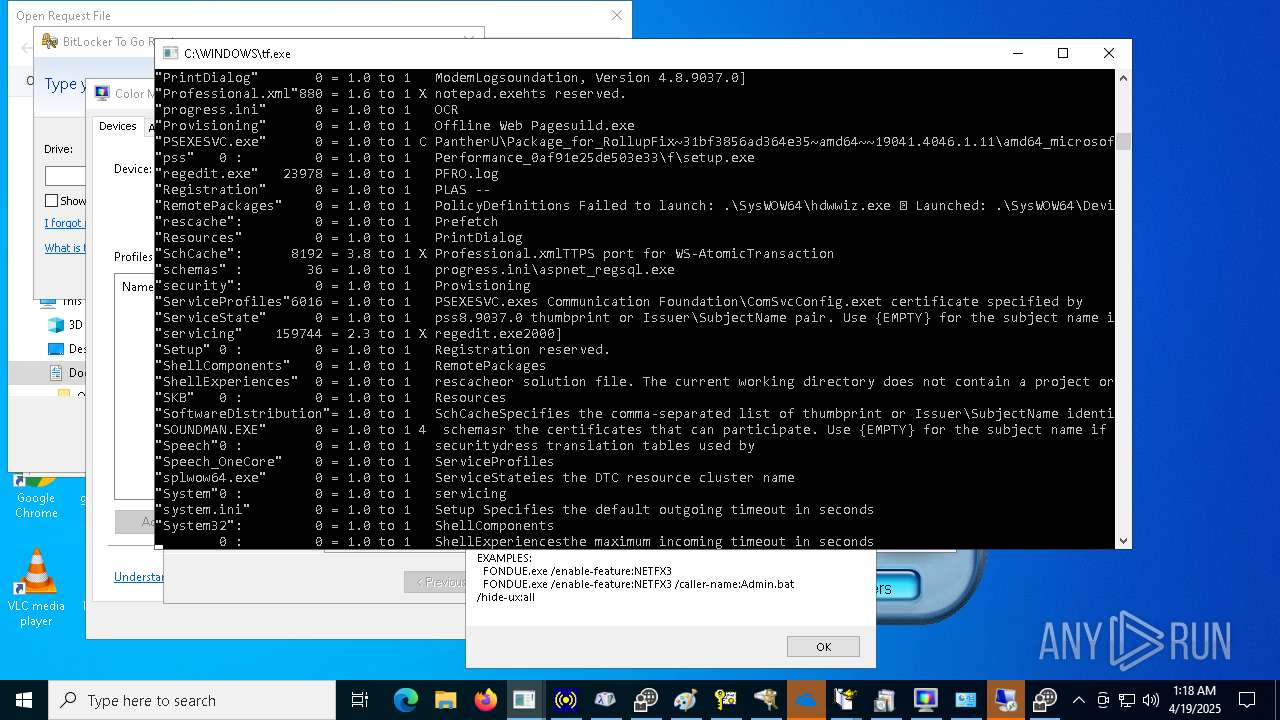Click the taskbar search box
The image size is (1280, 720).
point(192,700)
